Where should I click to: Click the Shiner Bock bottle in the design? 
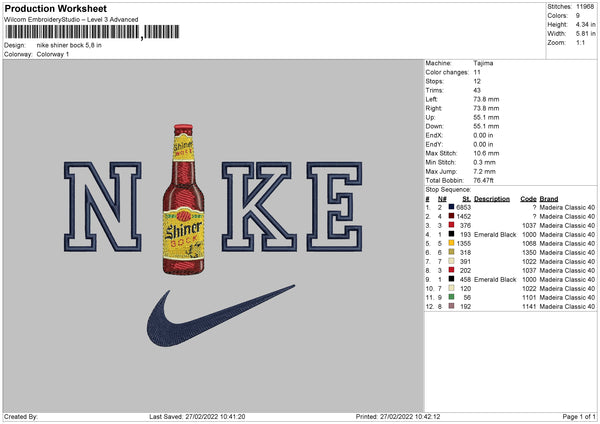pos(184,199)
